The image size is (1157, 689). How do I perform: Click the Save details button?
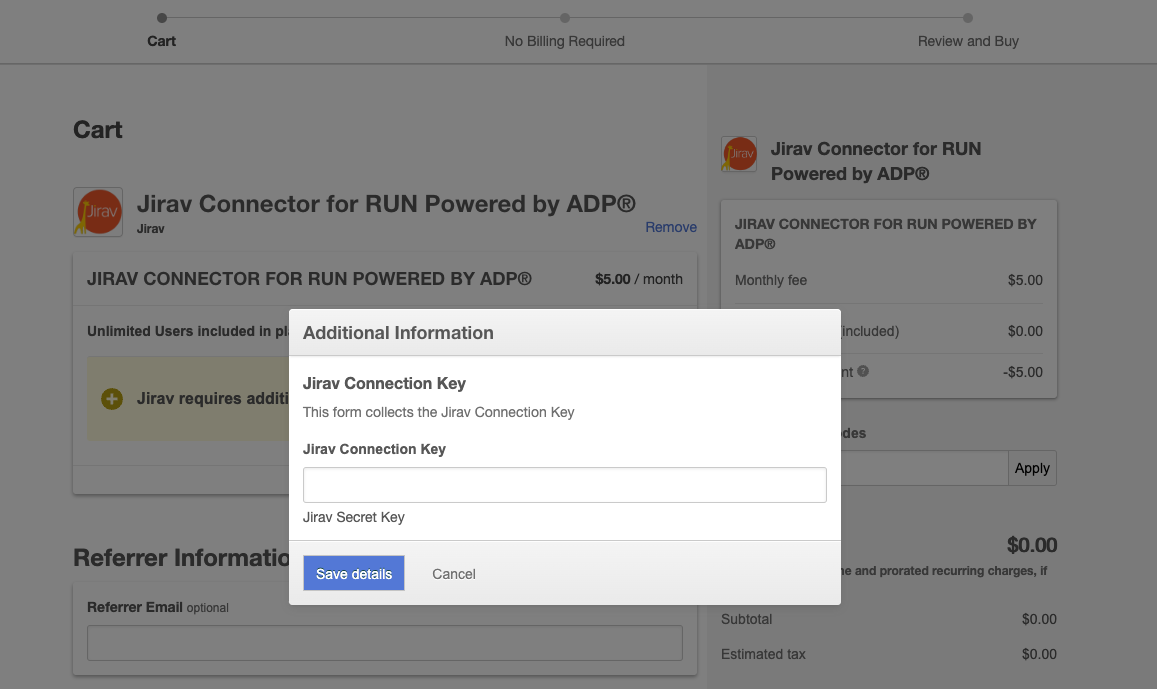coord(353,573)
